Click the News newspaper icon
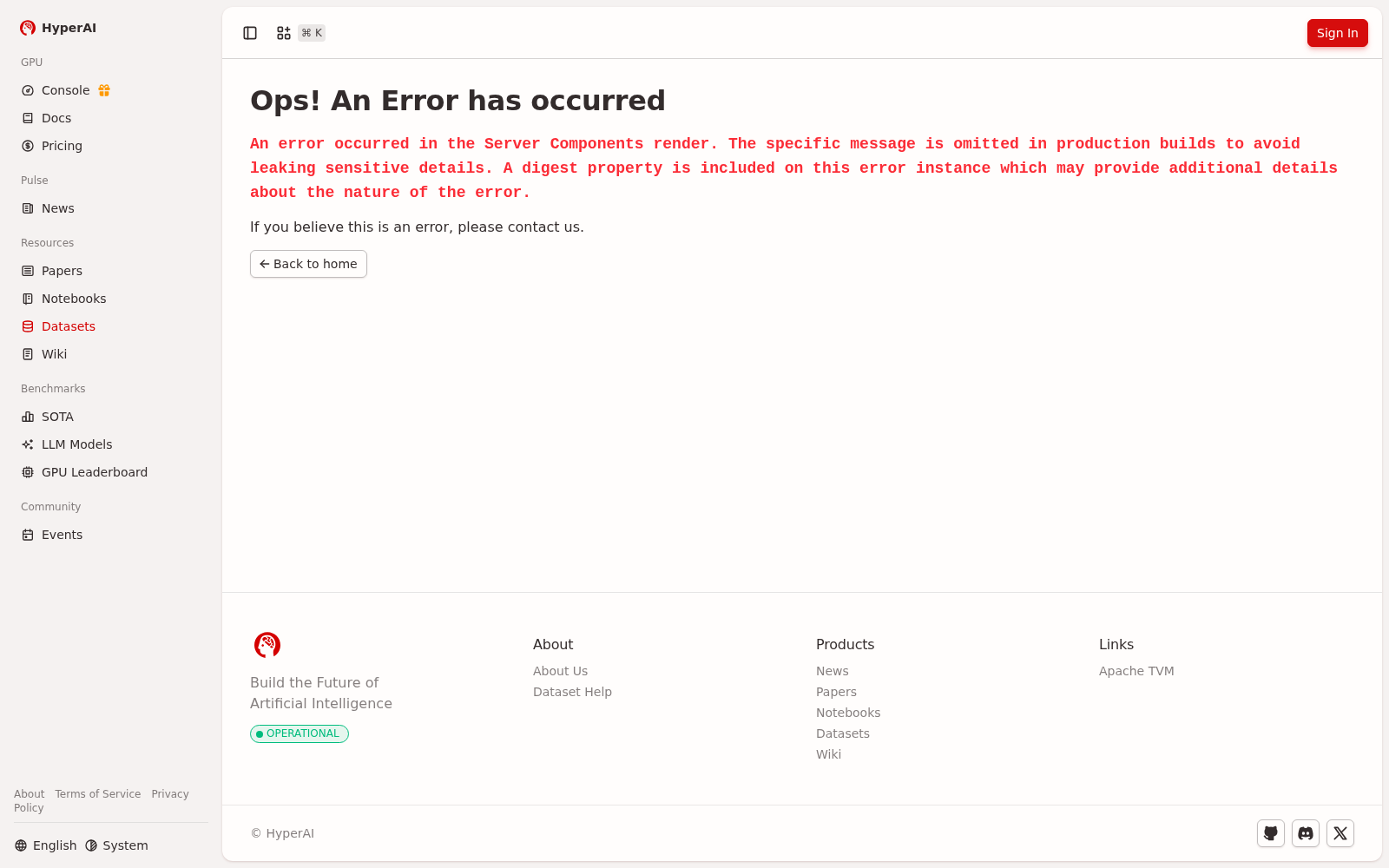Screen dimensions: 1389x868 click(28, 208)
